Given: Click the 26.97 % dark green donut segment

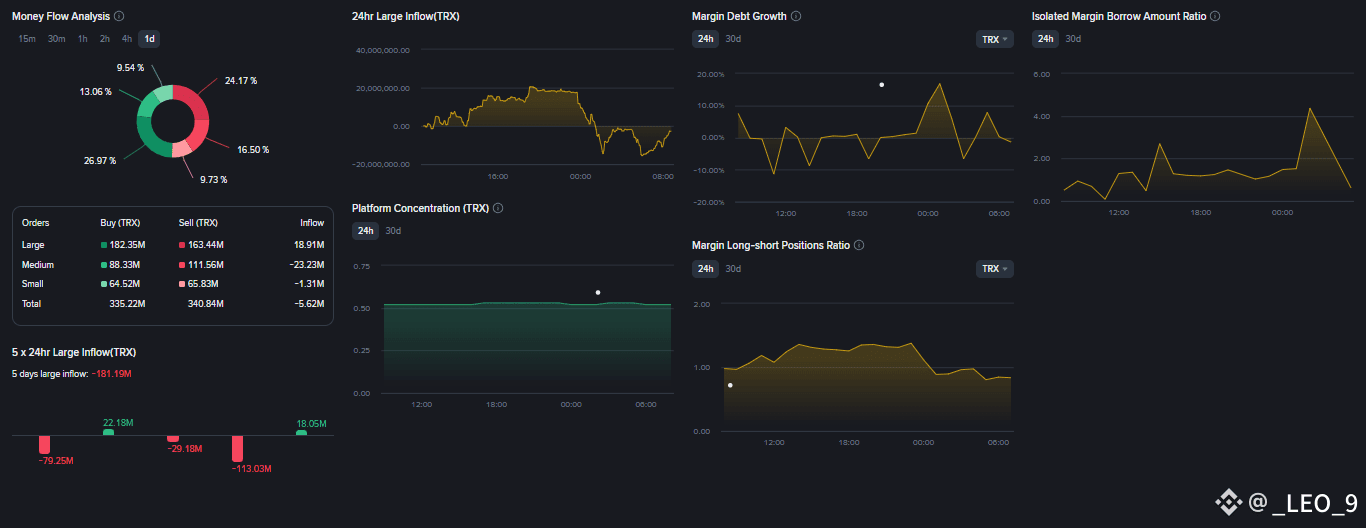Looking at the screenshot, I should click(x=150, y=137).
